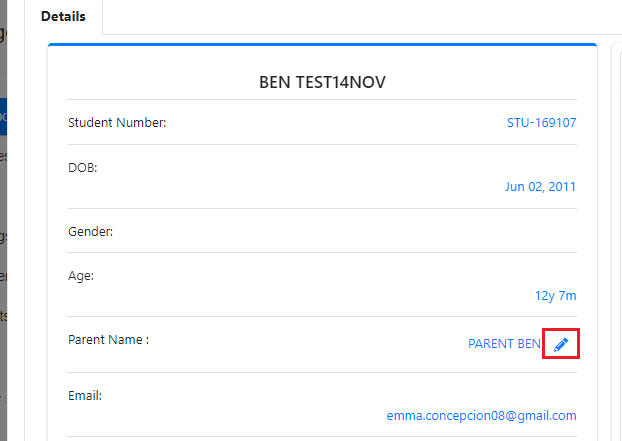This screenshot has height=441, width=622.
Task: Select the 12y 7m age value
Action: [555, 295]
